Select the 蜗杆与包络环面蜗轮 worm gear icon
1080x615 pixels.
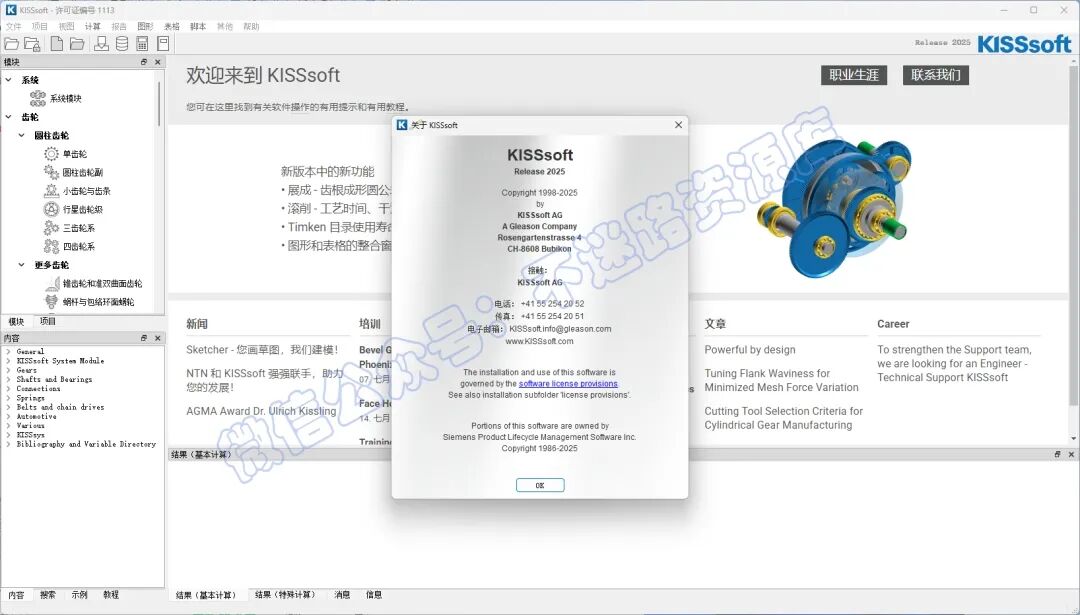52,302
